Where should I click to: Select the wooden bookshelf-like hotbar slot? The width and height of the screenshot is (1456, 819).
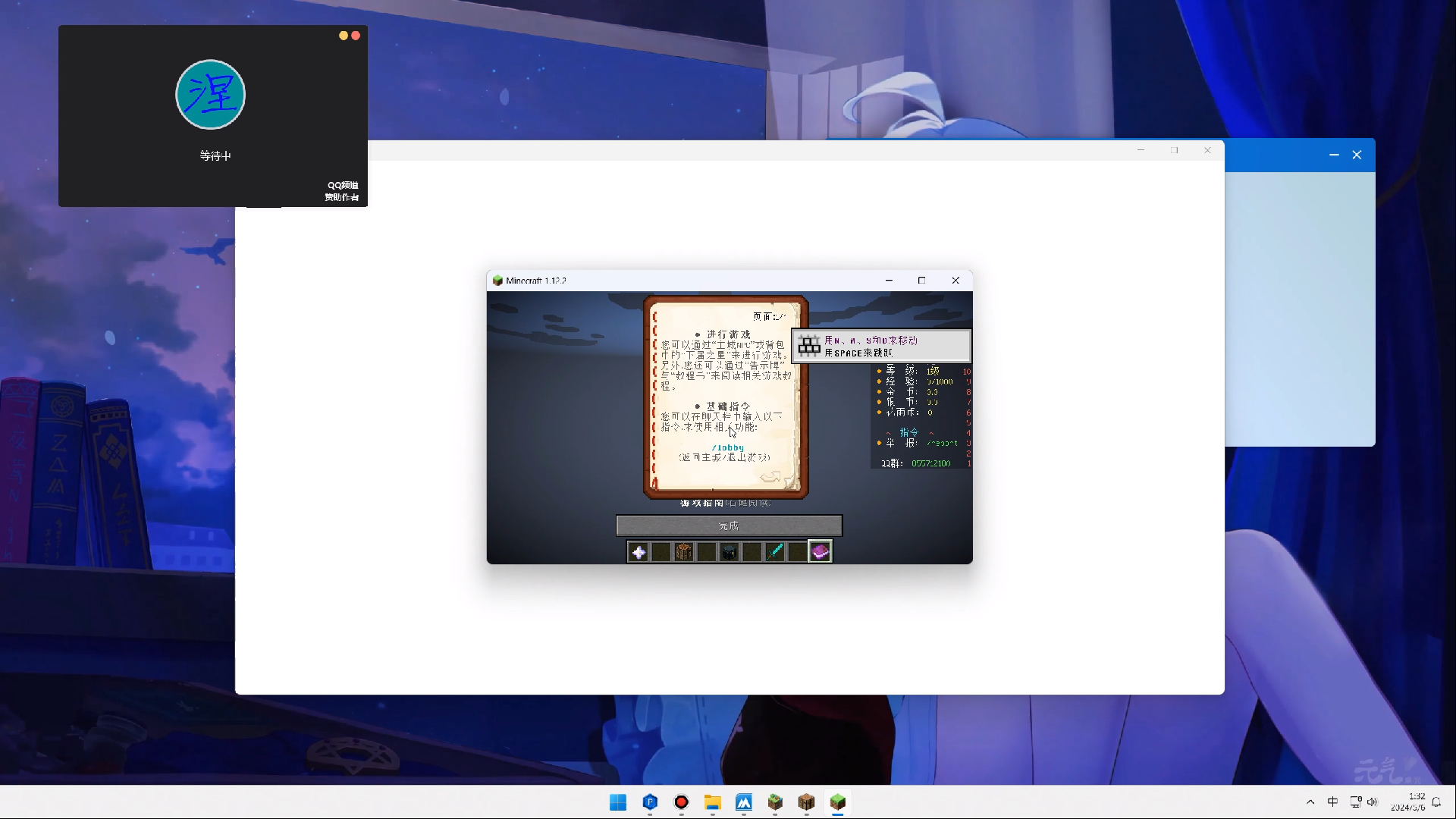tap(684, 552)
